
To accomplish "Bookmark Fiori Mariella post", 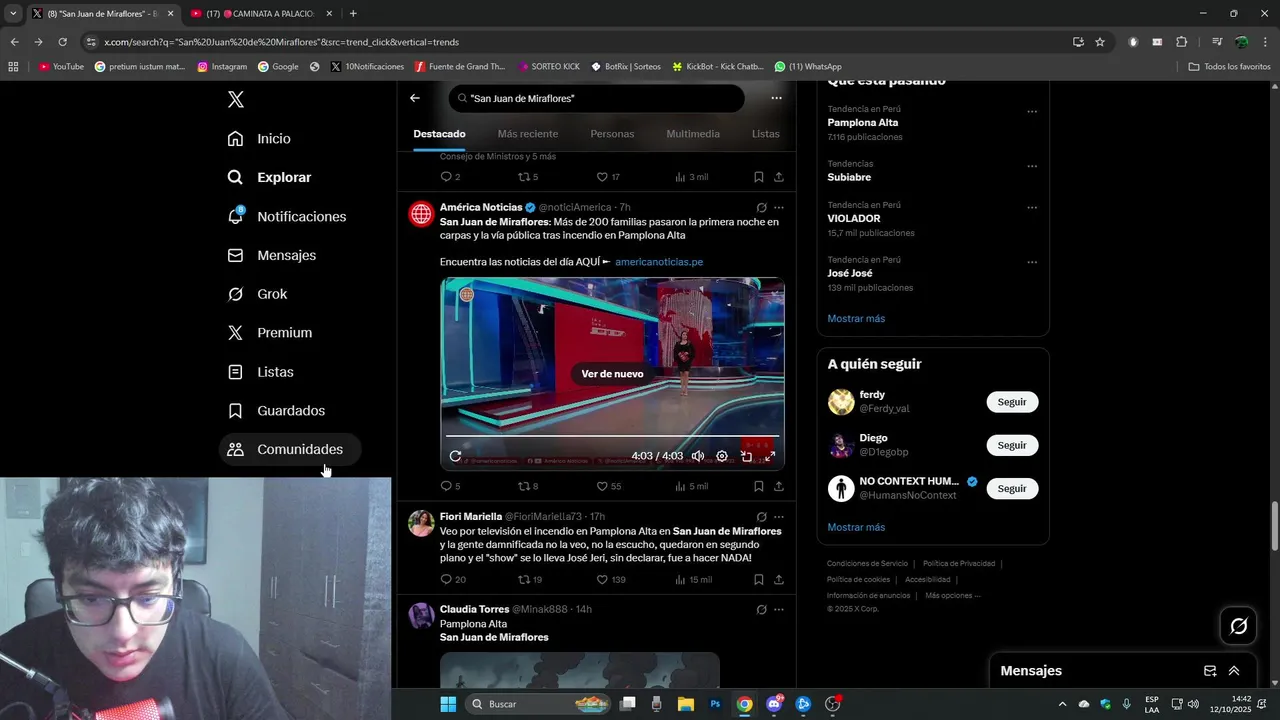I will pos(759,579).
